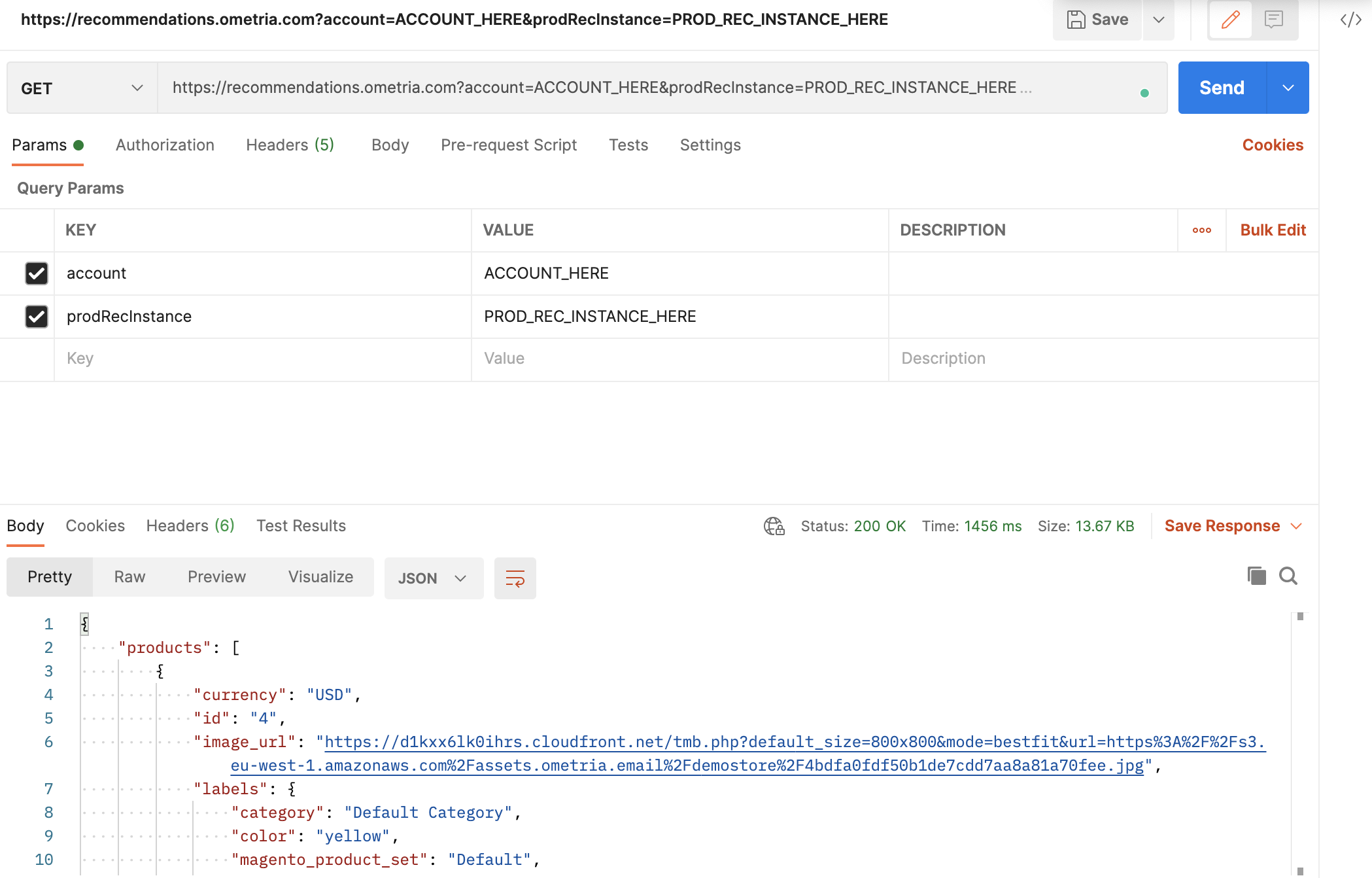Image resolution: width=1372 pixels, height=878 pixels.
Task: Switch to the Params tab
Action: (48, 145)
